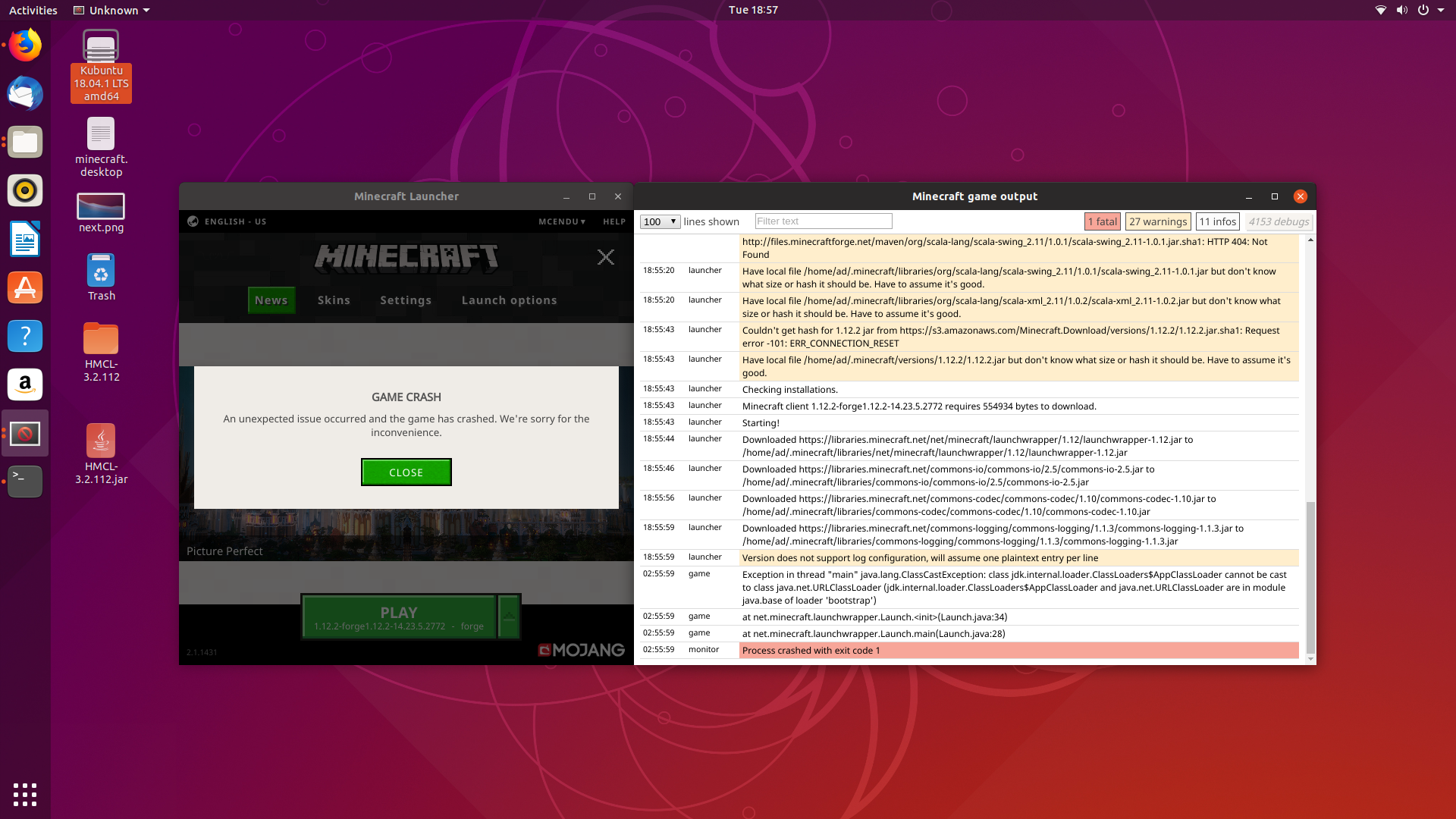Screen dimensions: 1456x819
Task: Open the Launch options tab
Action: click(509, 300)
